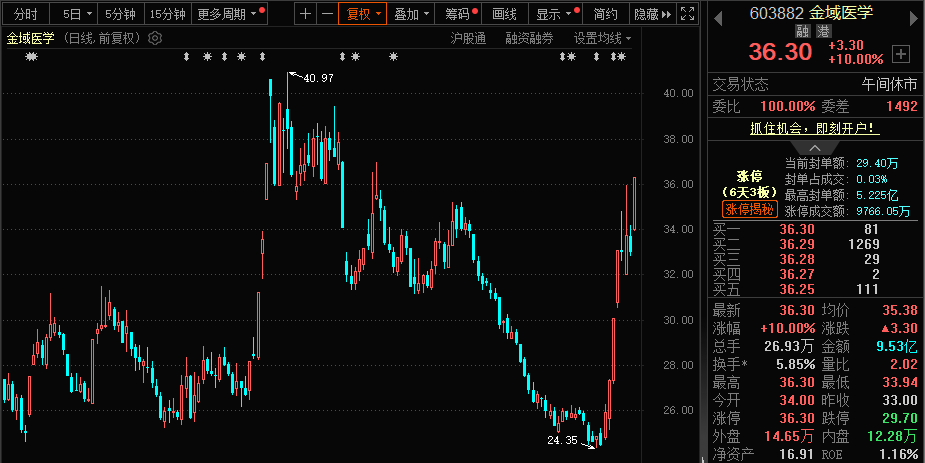The width and height of the screenshot is (925, 463).
Task: Collapse the limit-up info panel chevron
Action: [816, 148]
